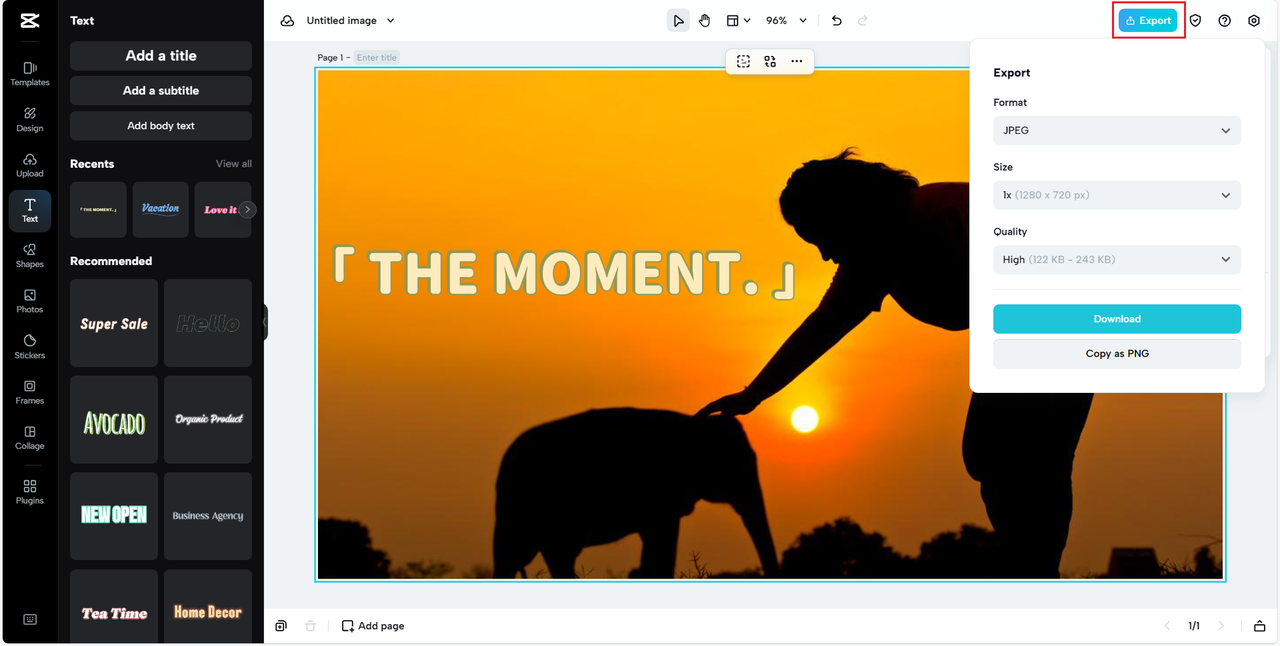The height and width of the screenshot is (646, 1280).
Task: Click the smart select frame icon
Action: (743, 61)
